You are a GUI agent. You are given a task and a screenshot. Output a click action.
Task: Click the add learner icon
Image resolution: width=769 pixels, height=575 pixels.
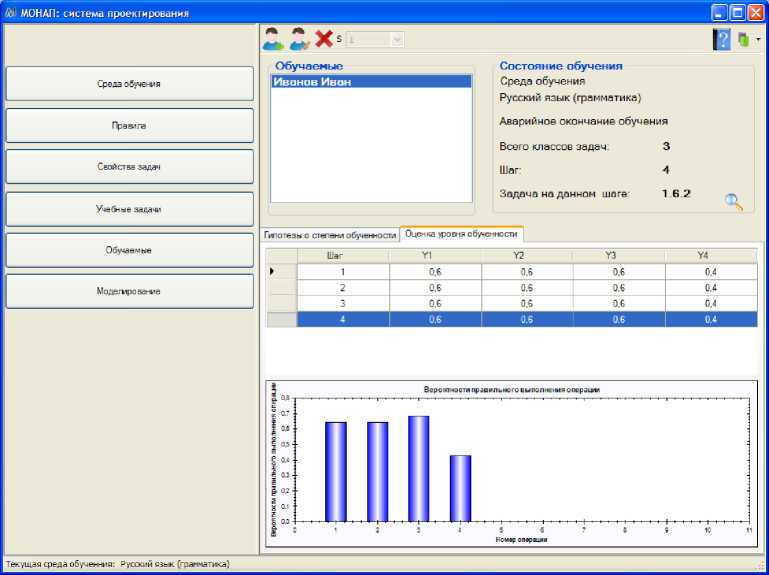click(273, 39)
